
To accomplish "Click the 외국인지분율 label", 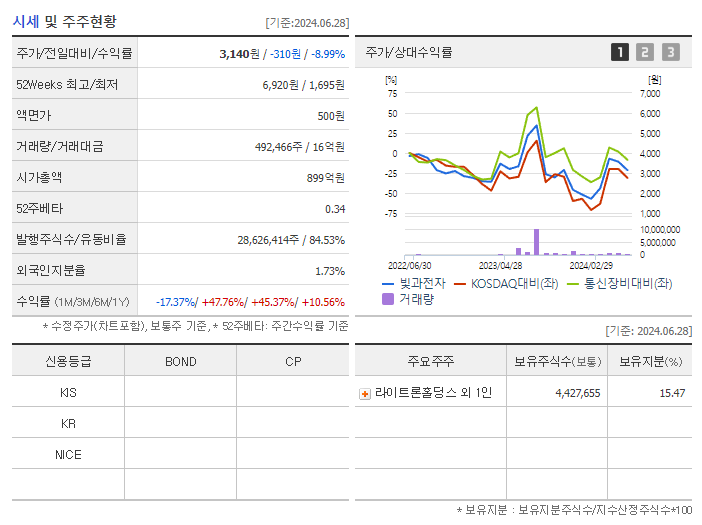I will point(51,270).
